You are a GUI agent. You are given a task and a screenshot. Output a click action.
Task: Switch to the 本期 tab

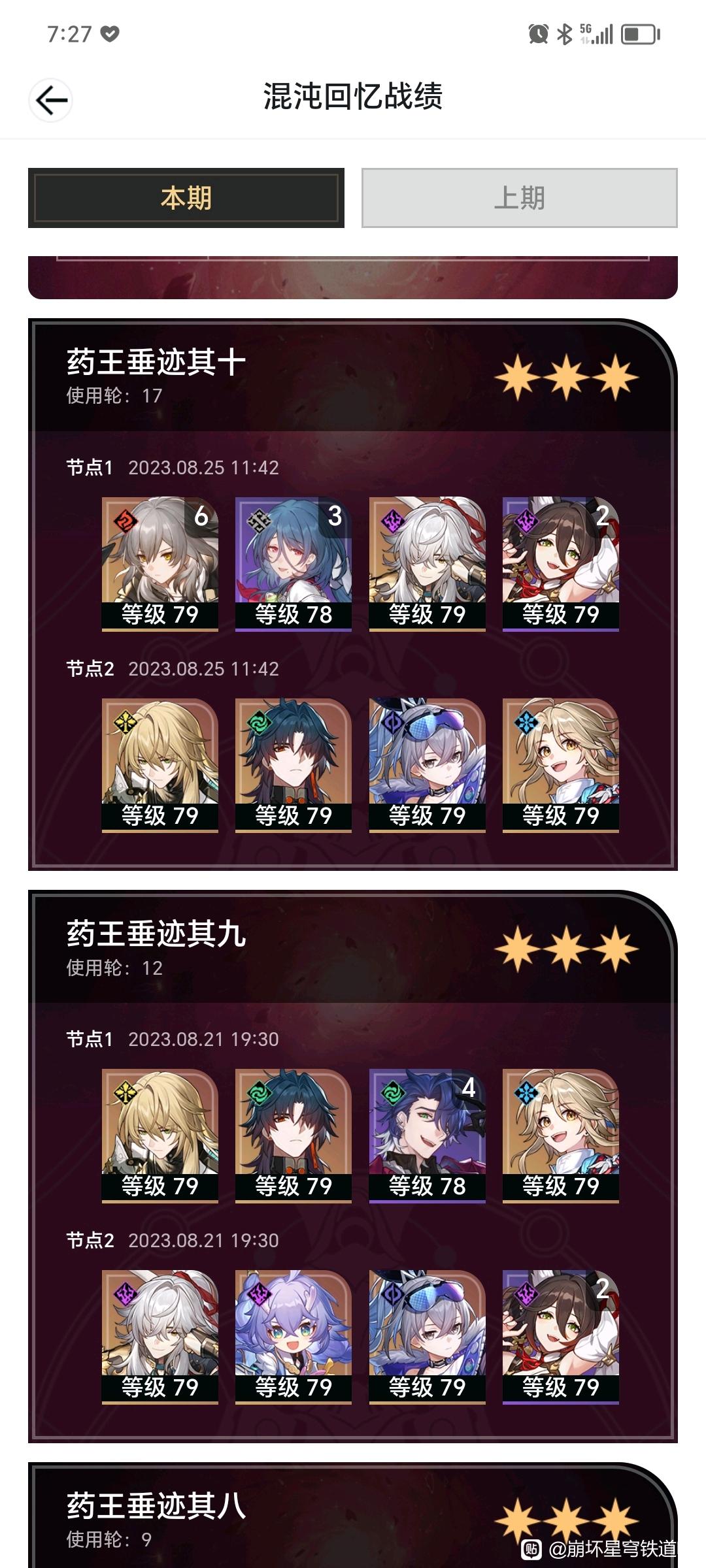point(186,198)
